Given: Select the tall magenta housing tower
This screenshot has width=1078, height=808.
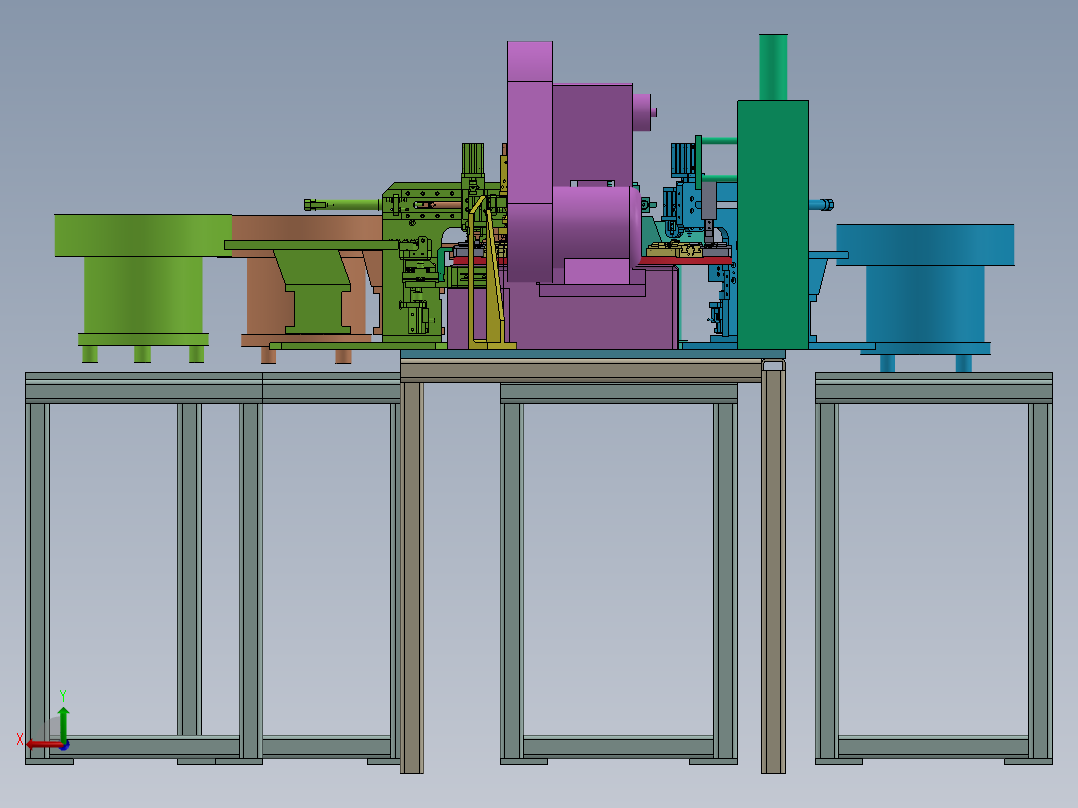Looking at the screenshot, I should (x=530, y=162).
